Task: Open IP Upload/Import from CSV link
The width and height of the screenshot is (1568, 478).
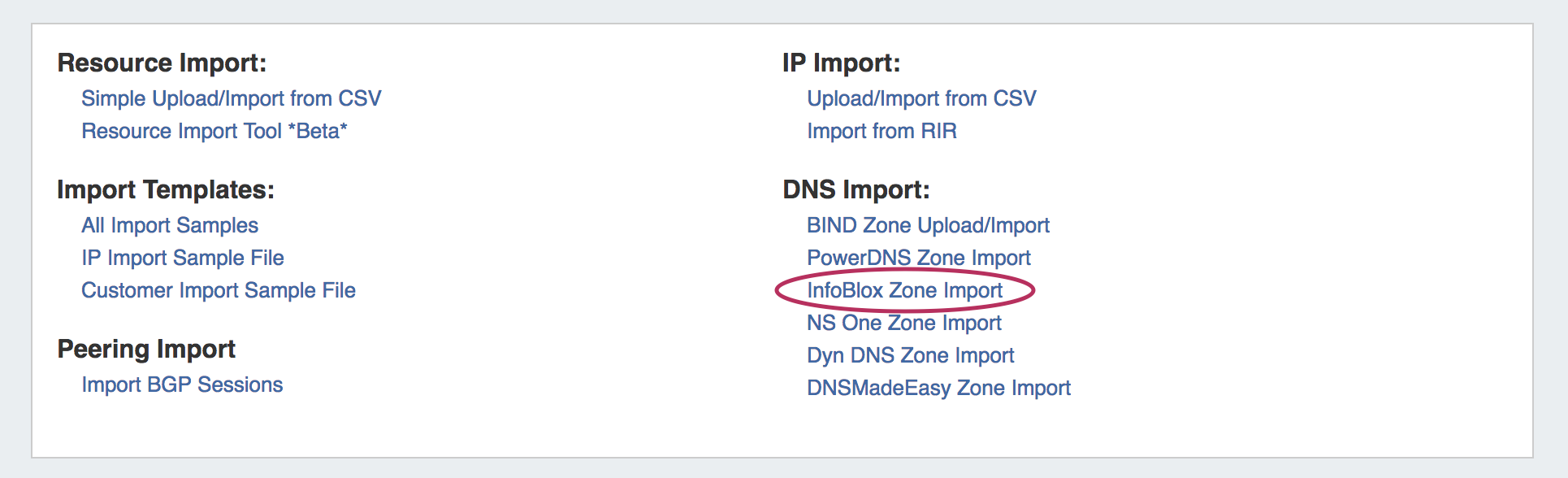Action: pos(921,98)
